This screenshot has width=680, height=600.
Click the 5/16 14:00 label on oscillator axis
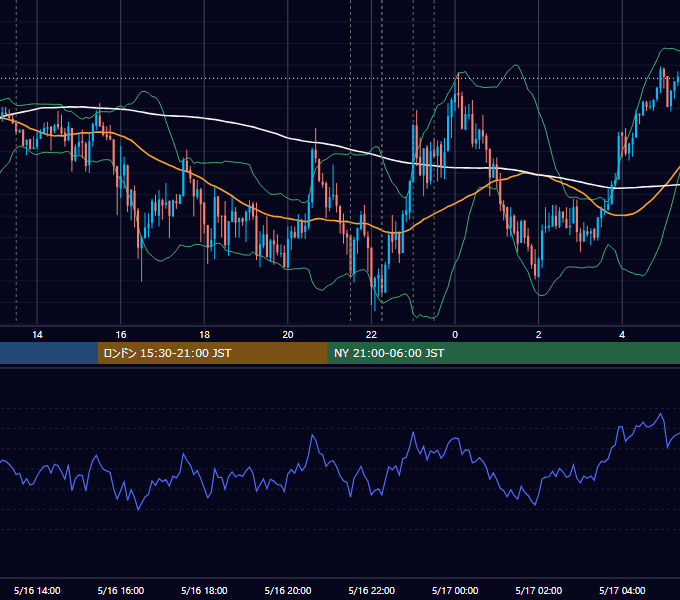click(x=37, y=590)
